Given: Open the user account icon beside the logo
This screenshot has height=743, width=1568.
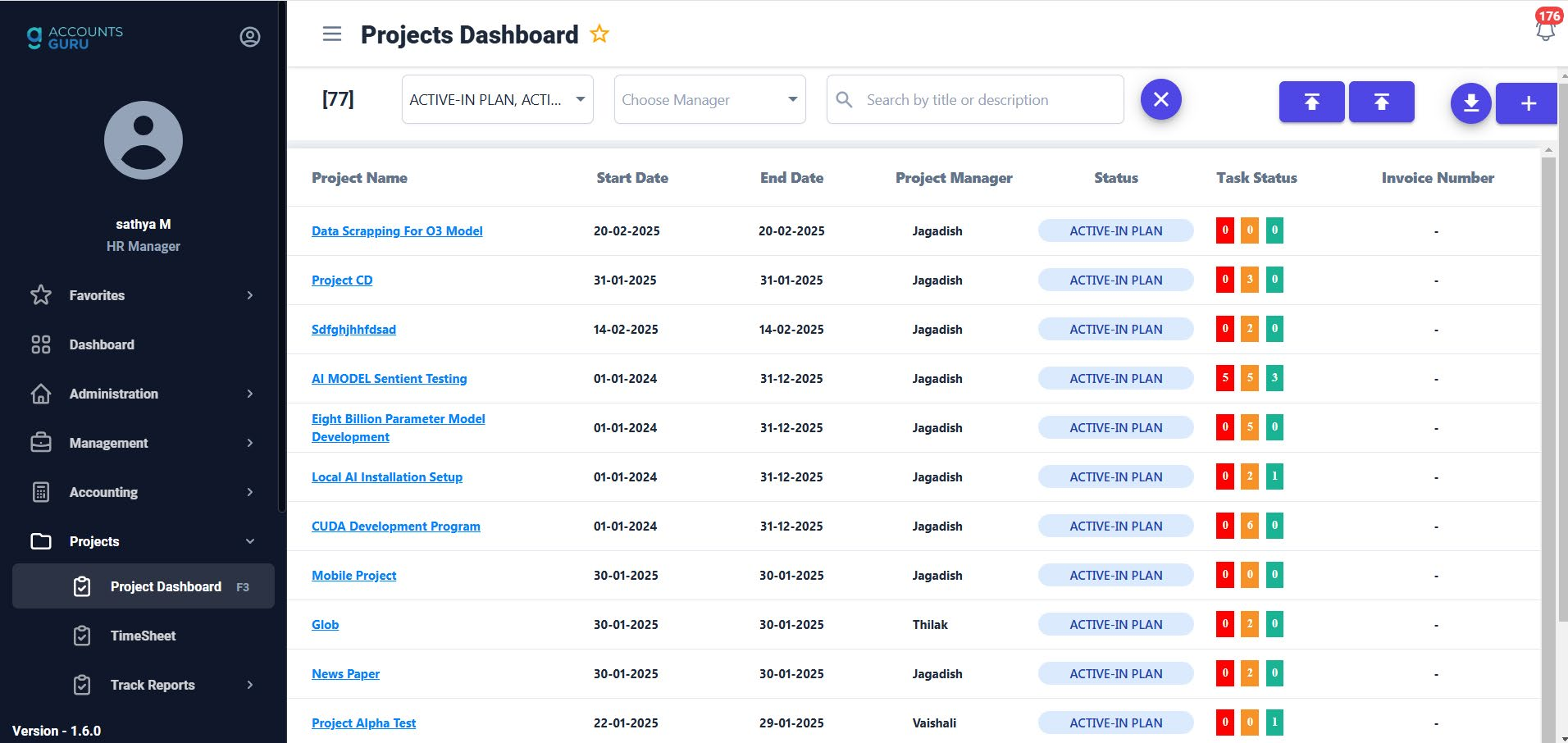Looking at the screenshot, I should point(249,36).
